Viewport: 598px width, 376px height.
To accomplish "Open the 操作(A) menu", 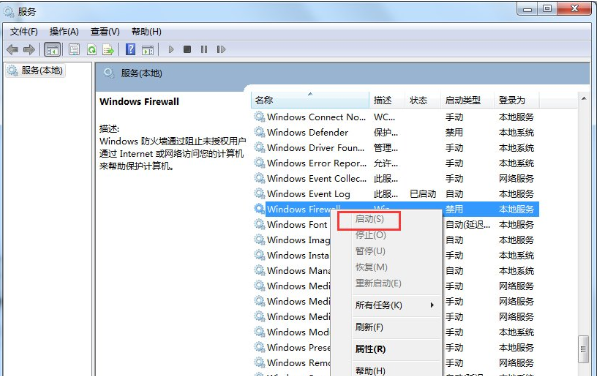I will point(64,32).
